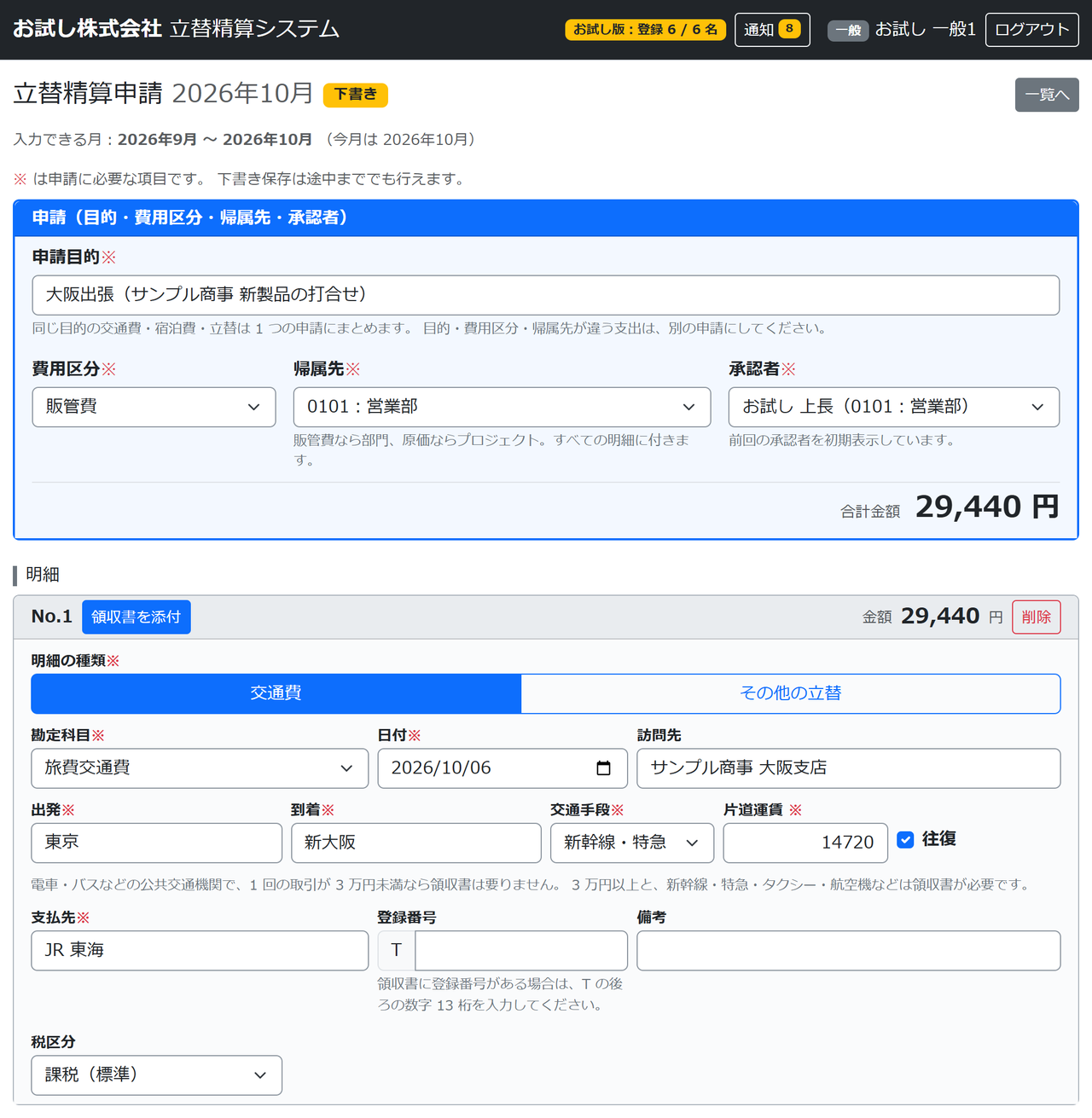Viewport: 1092px width, 1118px height.
Task: Toggle the 往復 round-trip checkbox
Action: point(906,840)
